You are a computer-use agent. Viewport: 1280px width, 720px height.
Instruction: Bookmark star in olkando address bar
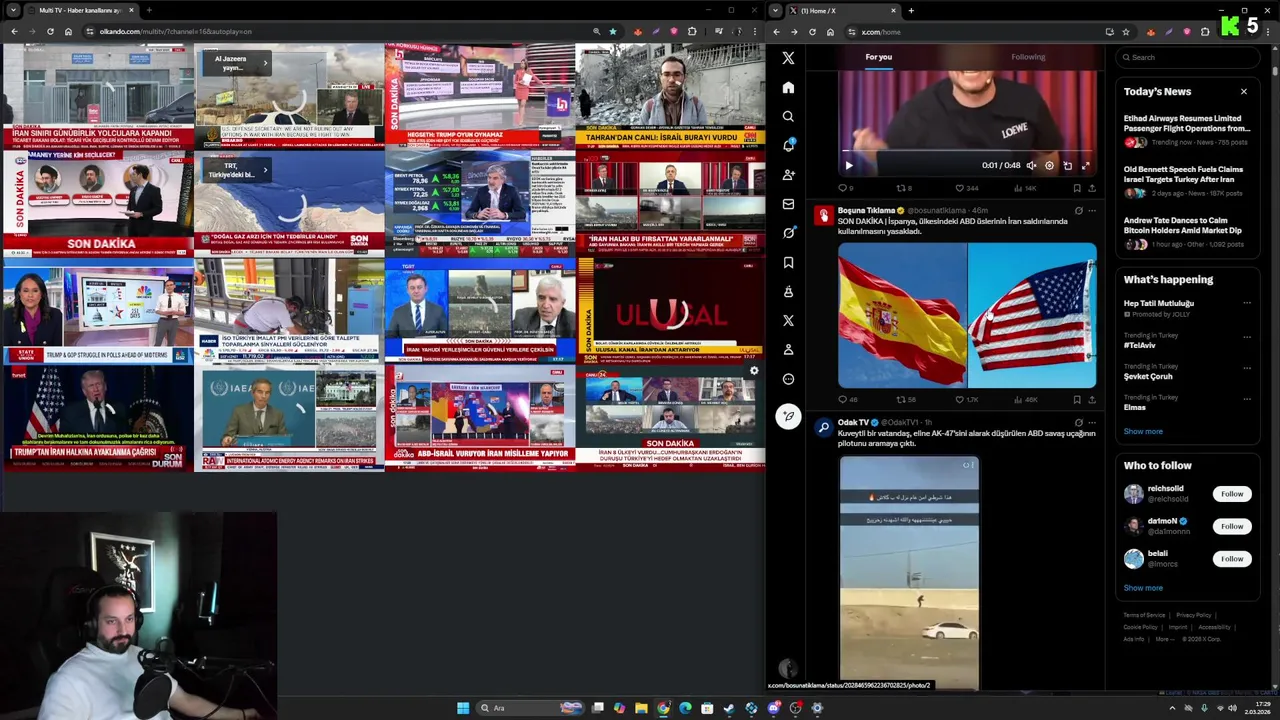tap(613, 31)
